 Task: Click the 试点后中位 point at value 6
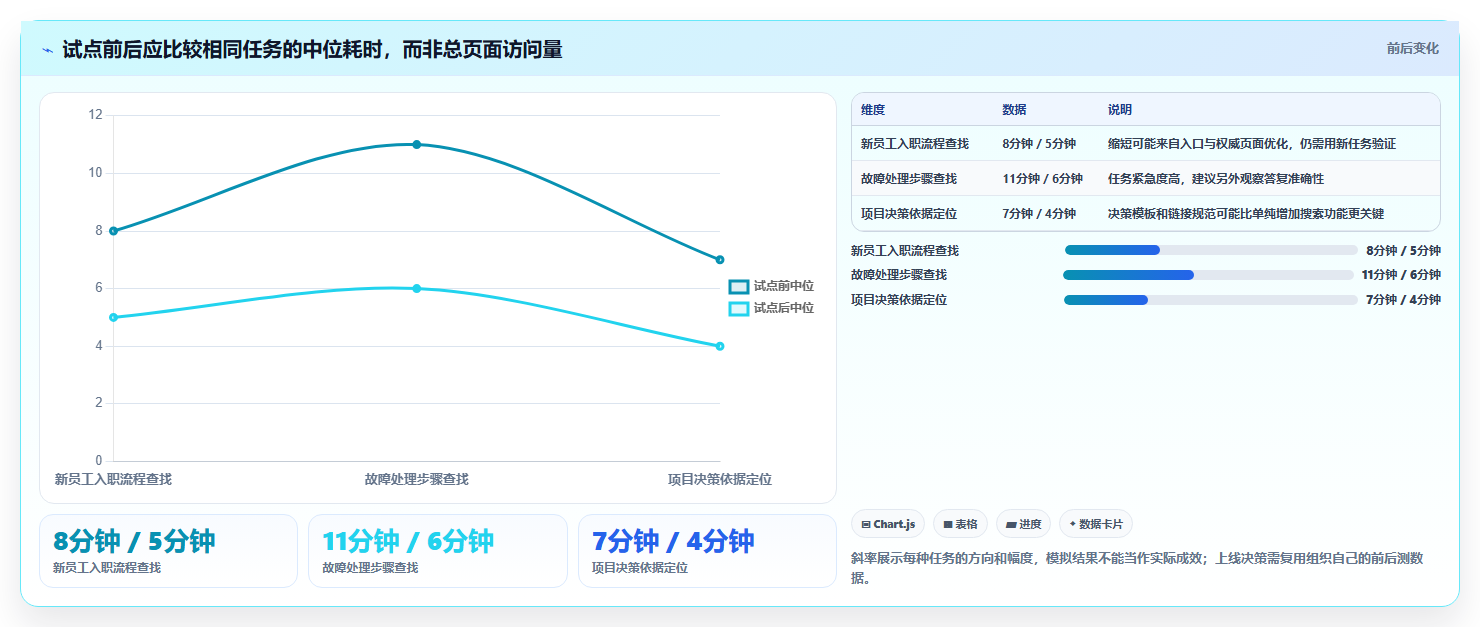(417, 288)
